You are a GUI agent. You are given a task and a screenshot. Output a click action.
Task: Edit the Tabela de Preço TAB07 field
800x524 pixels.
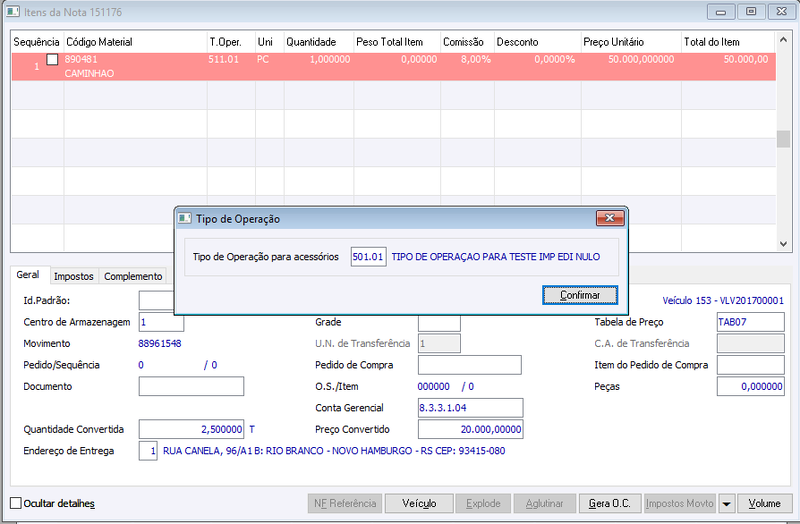coord(751,322)
